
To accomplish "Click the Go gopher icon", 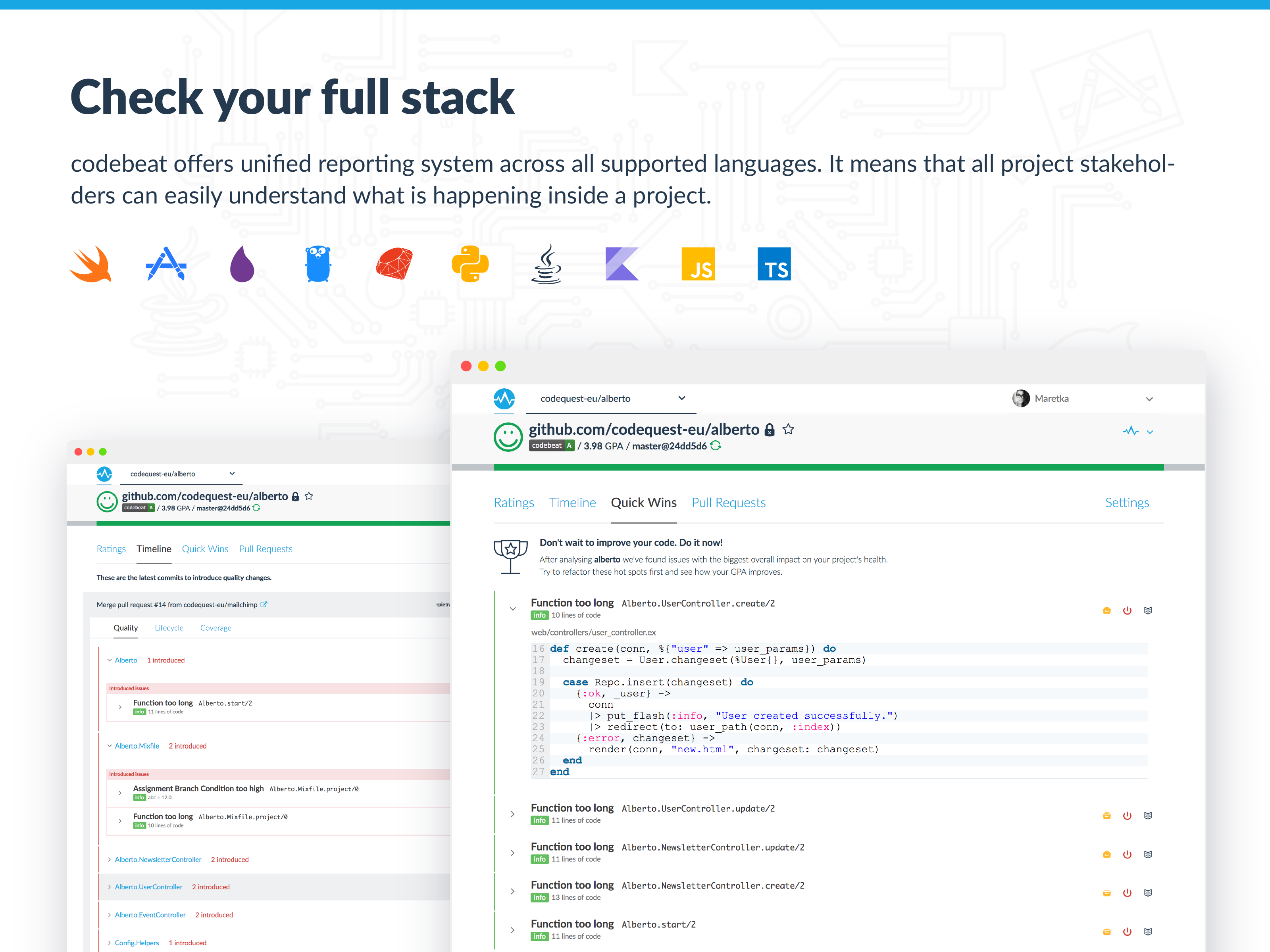I will (x=318, y=264).
